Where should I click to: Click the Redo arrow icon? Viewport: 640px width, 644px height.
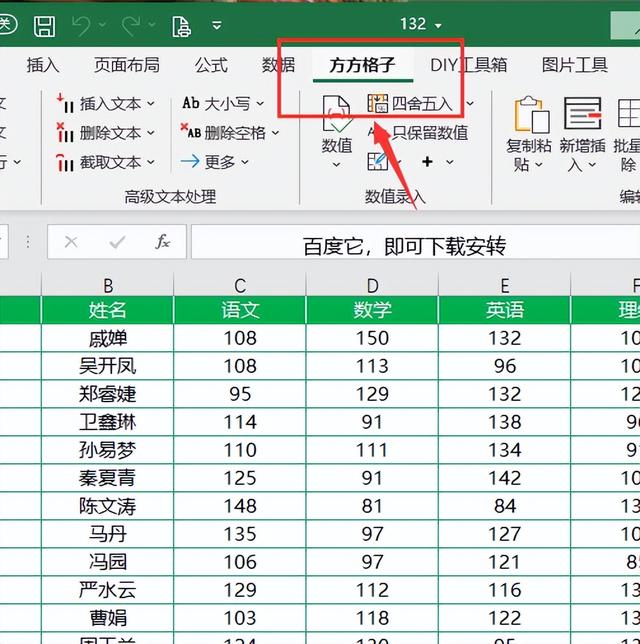click(131, 26)
